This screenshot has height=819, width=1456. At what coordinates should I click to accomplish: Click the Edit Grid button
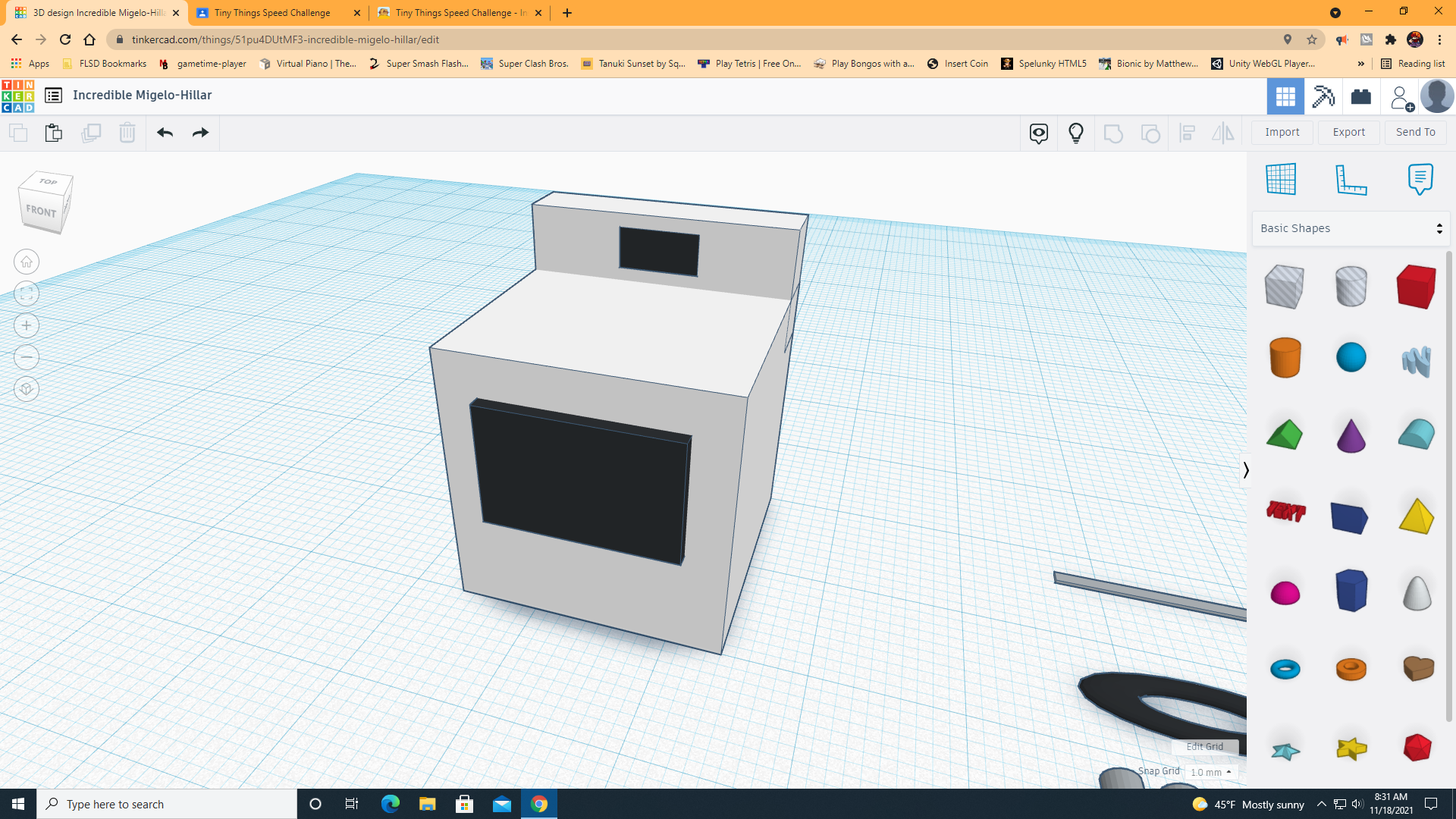pyautogui.click(x=1205, y=746)
